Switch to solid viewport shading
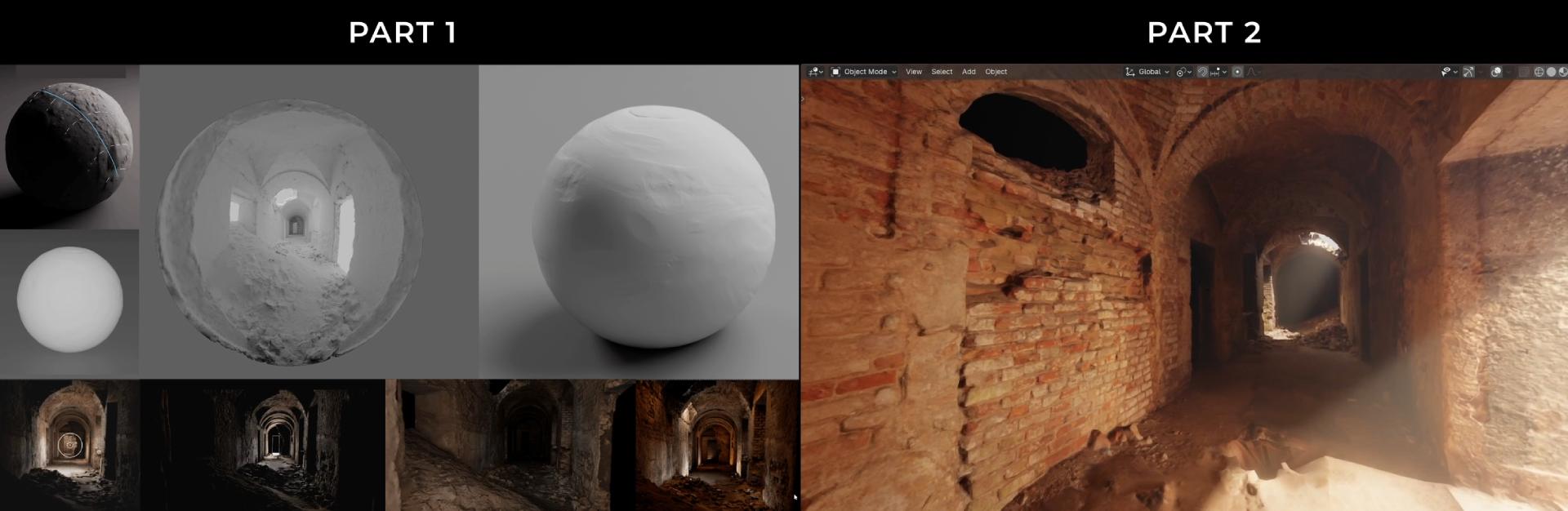The height and width of the screenshot is (511, 1568). click(1551, 72)
